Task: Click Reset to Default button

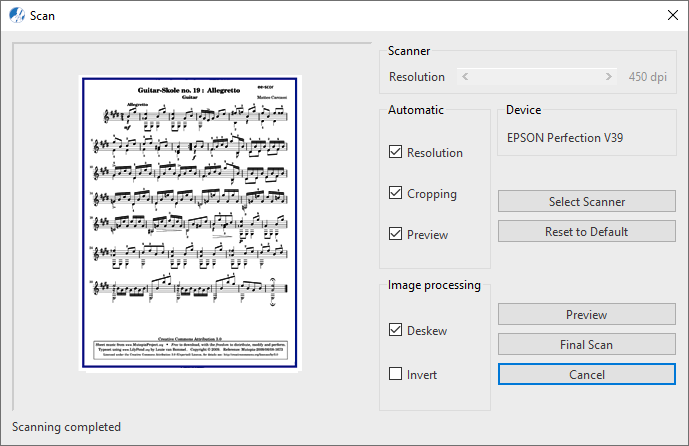Action: point(587,231)
